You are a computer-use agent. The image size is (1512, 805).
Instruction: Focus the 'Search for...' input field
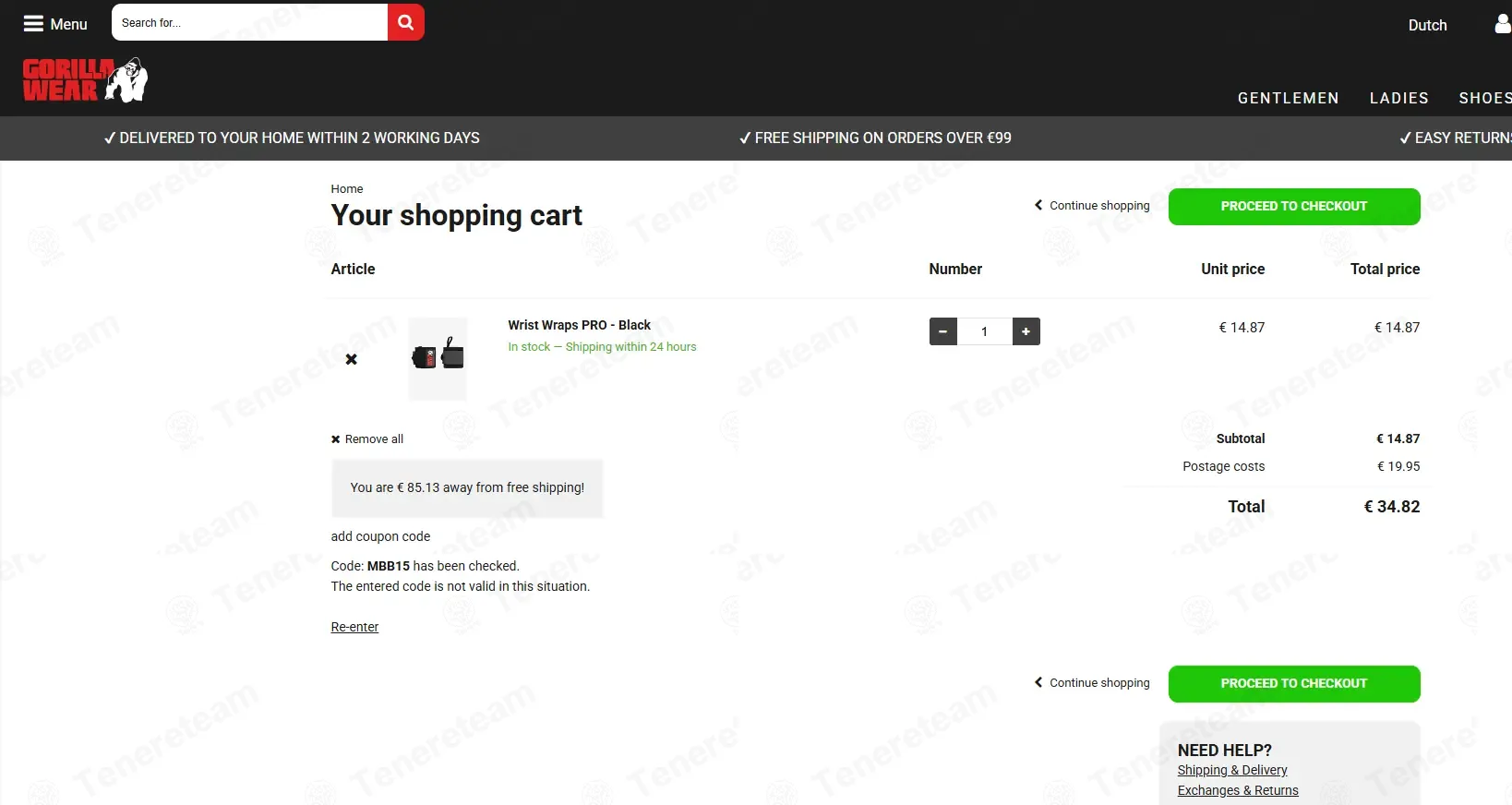249,22
